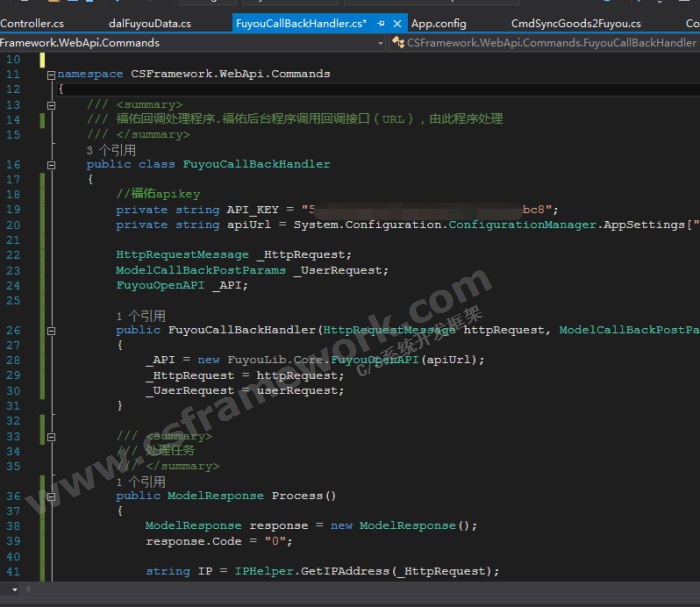Open "1 个引用" link above the constructor

pyautogui.click(x=140, y=315)
